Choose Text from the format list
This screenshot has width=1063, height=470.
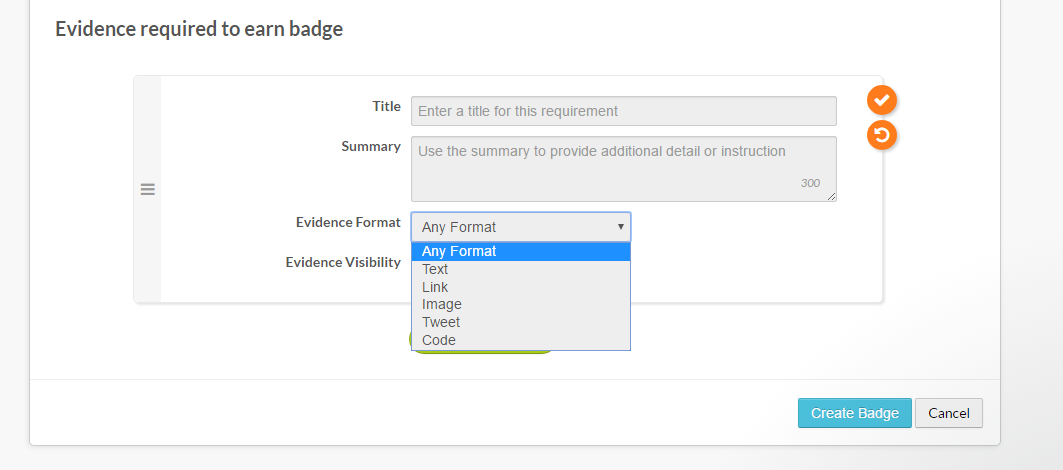520,269
